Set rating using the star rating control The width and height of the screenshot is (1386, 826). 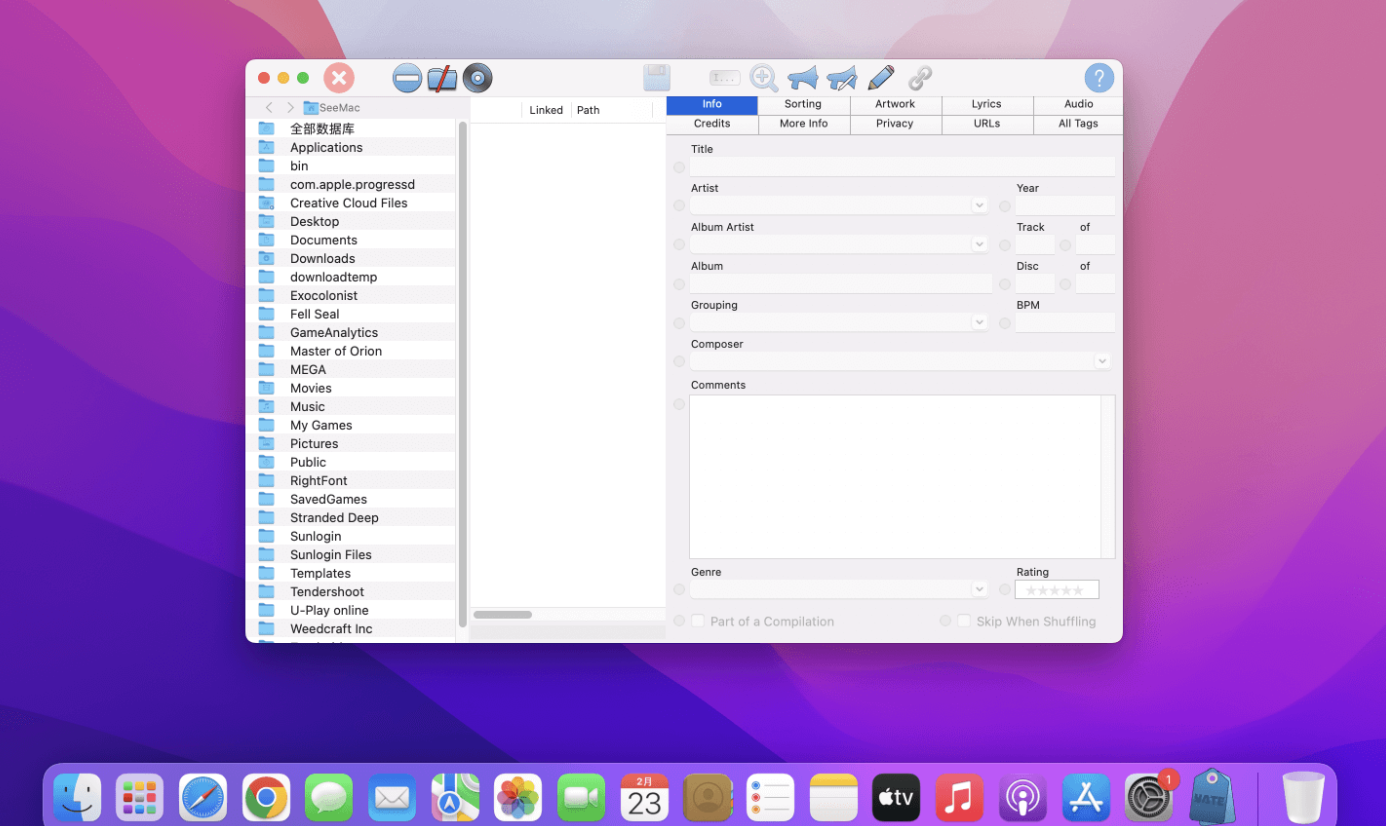(1056, 590)
